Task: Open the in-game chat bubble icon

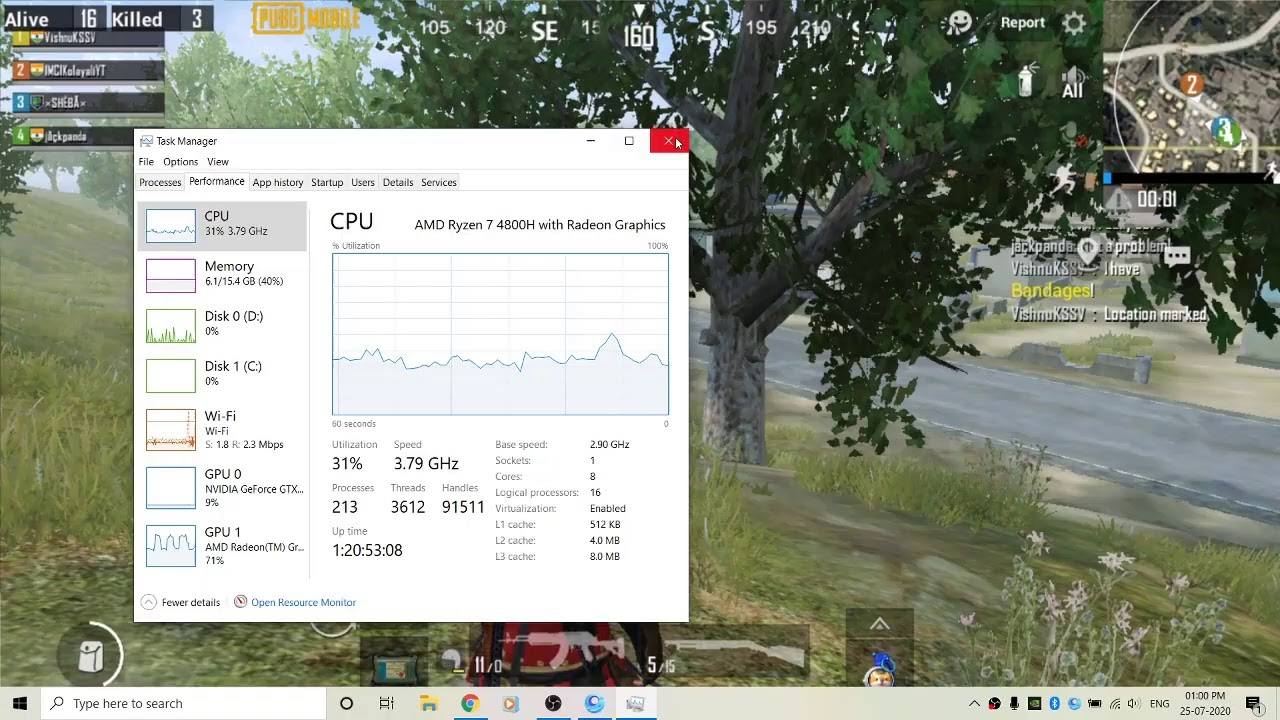Action: (x=1177, y=256)
